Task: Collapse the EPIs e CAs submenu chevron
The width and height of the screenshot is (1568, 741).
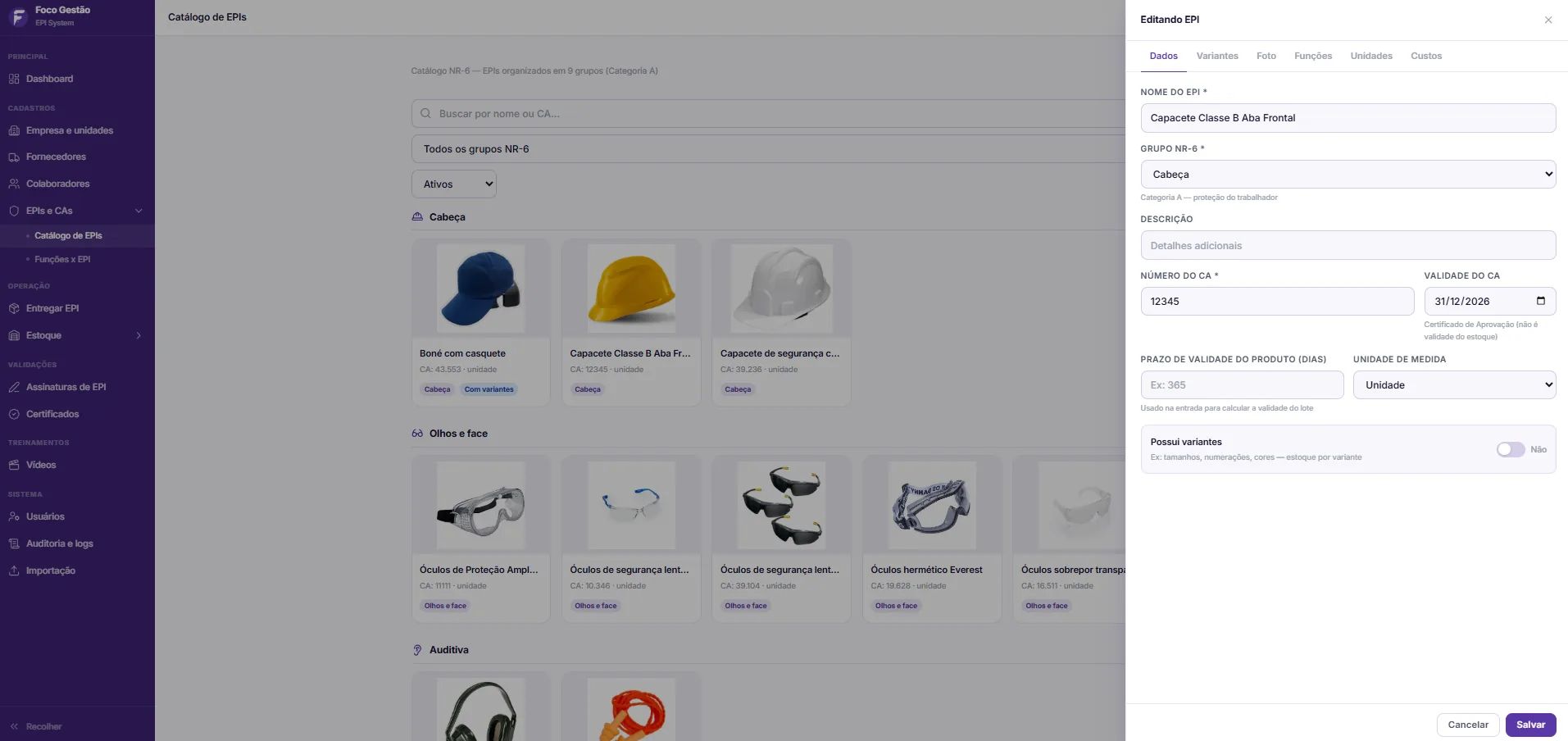Action: [x=139, y=211]
